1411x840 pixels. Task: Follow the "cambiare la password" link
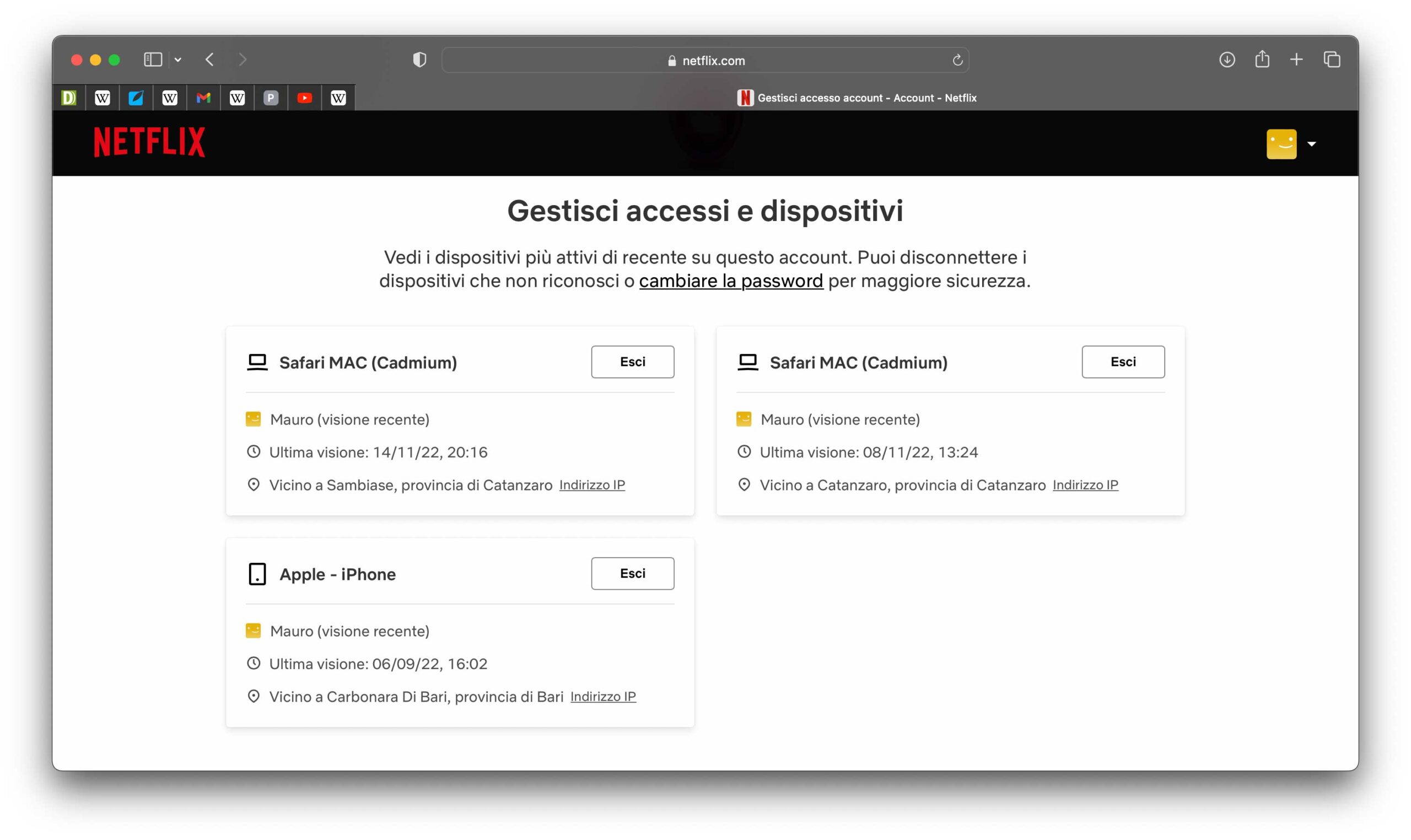(x=731, y=281)
